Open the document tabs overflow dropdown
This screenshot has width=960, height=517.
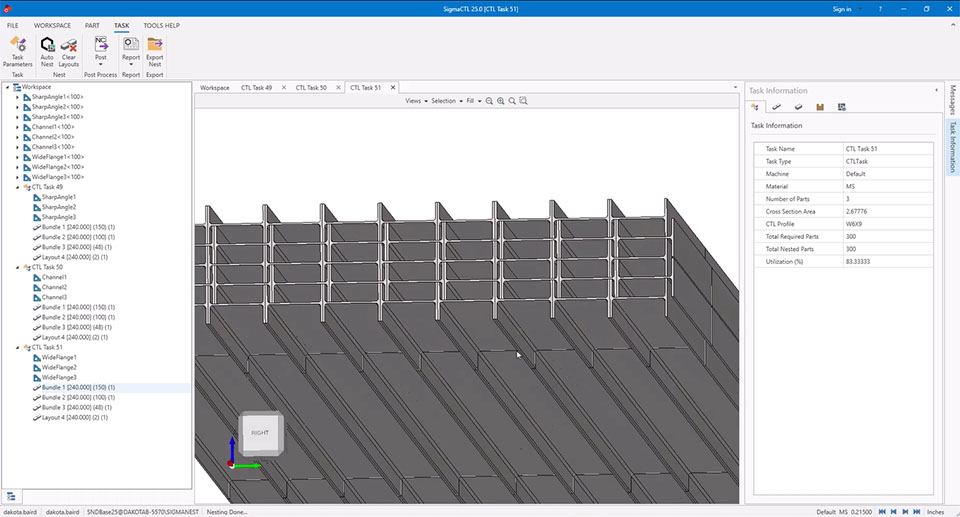click(x=735, y=88)
